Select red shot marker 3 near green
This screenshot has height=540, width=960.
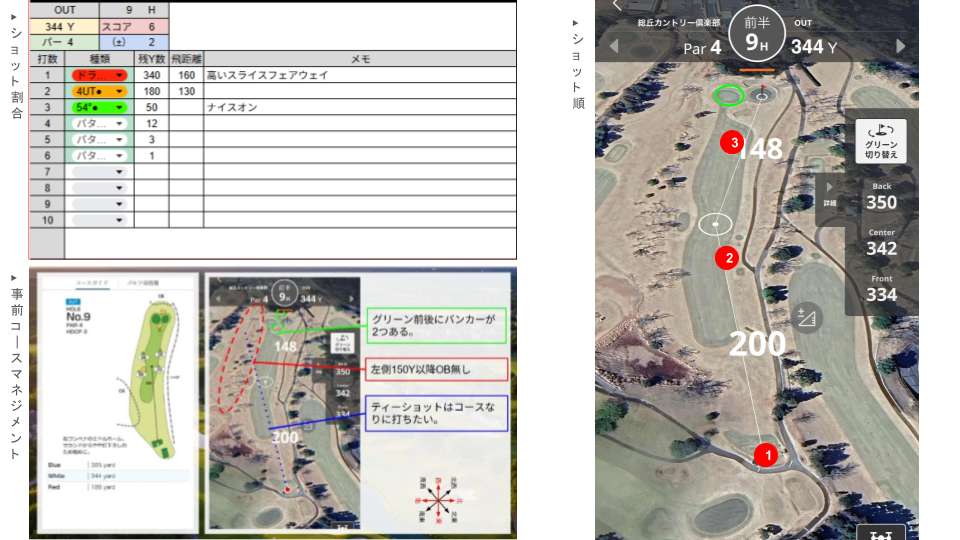point(734,143)
